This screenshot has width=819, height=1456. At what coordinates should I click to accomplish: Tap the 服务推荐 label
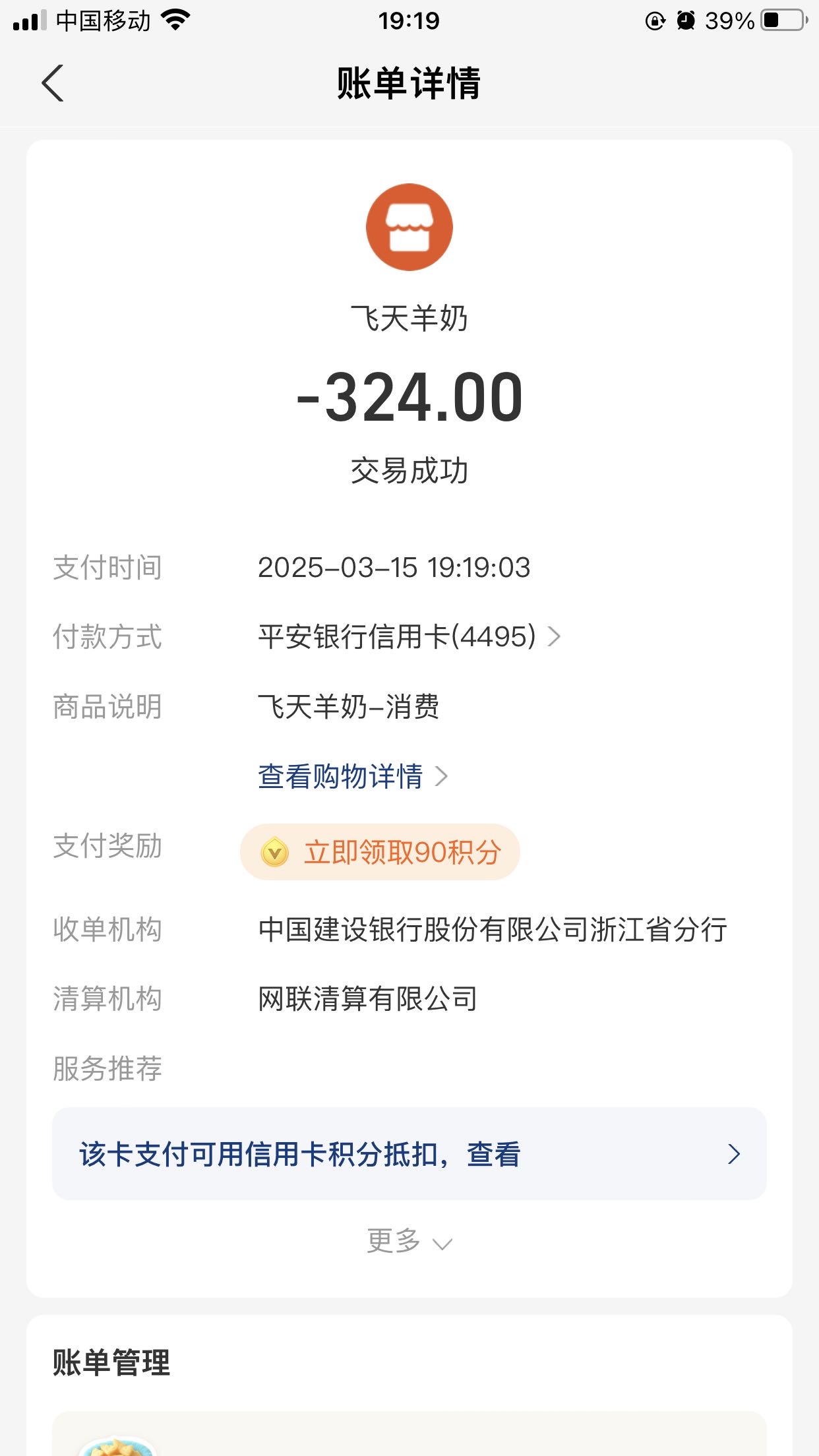tap(107, 1068)
